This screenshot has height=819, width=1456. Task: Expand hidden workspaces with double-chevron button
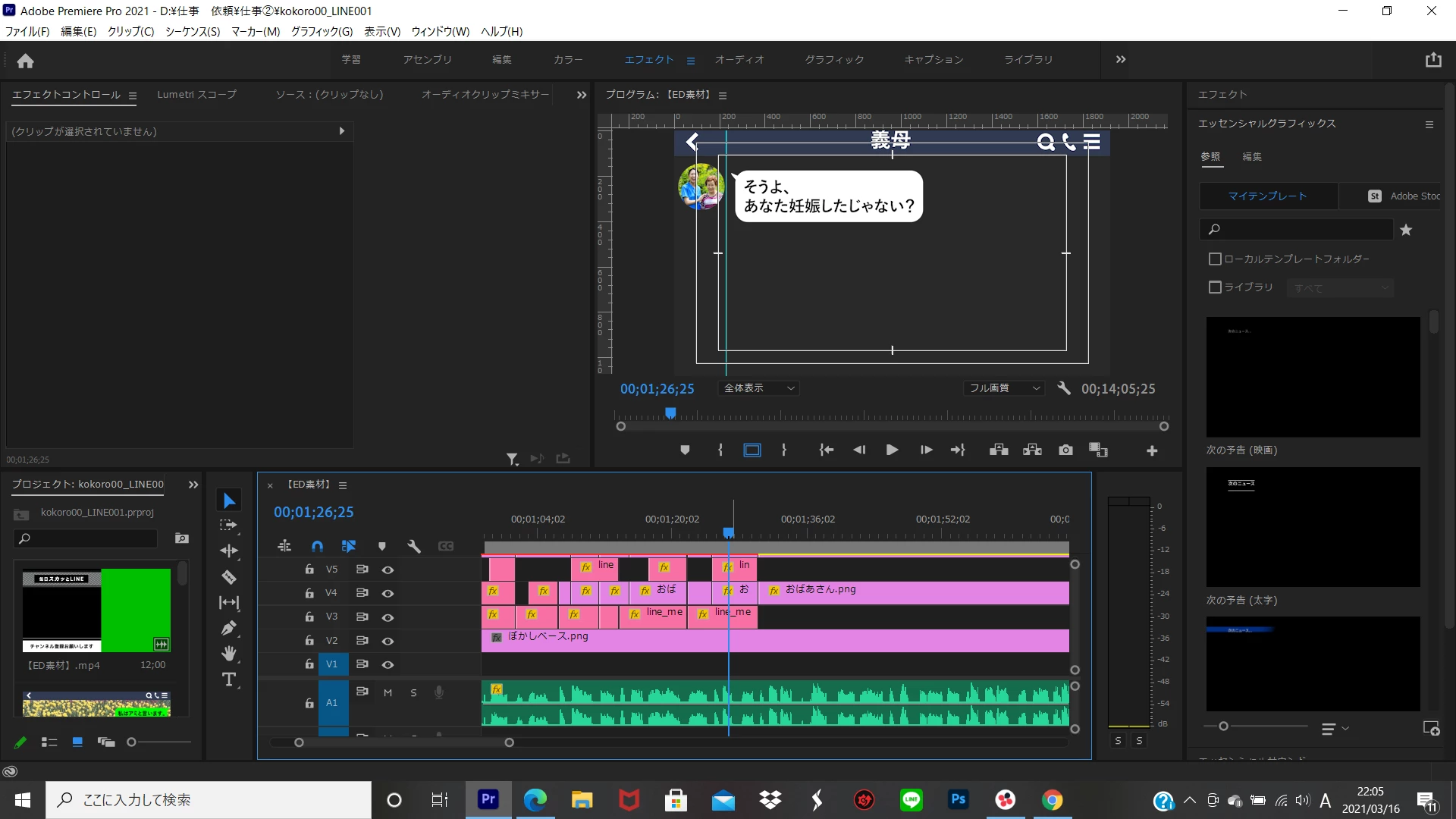click(1121, 59)
